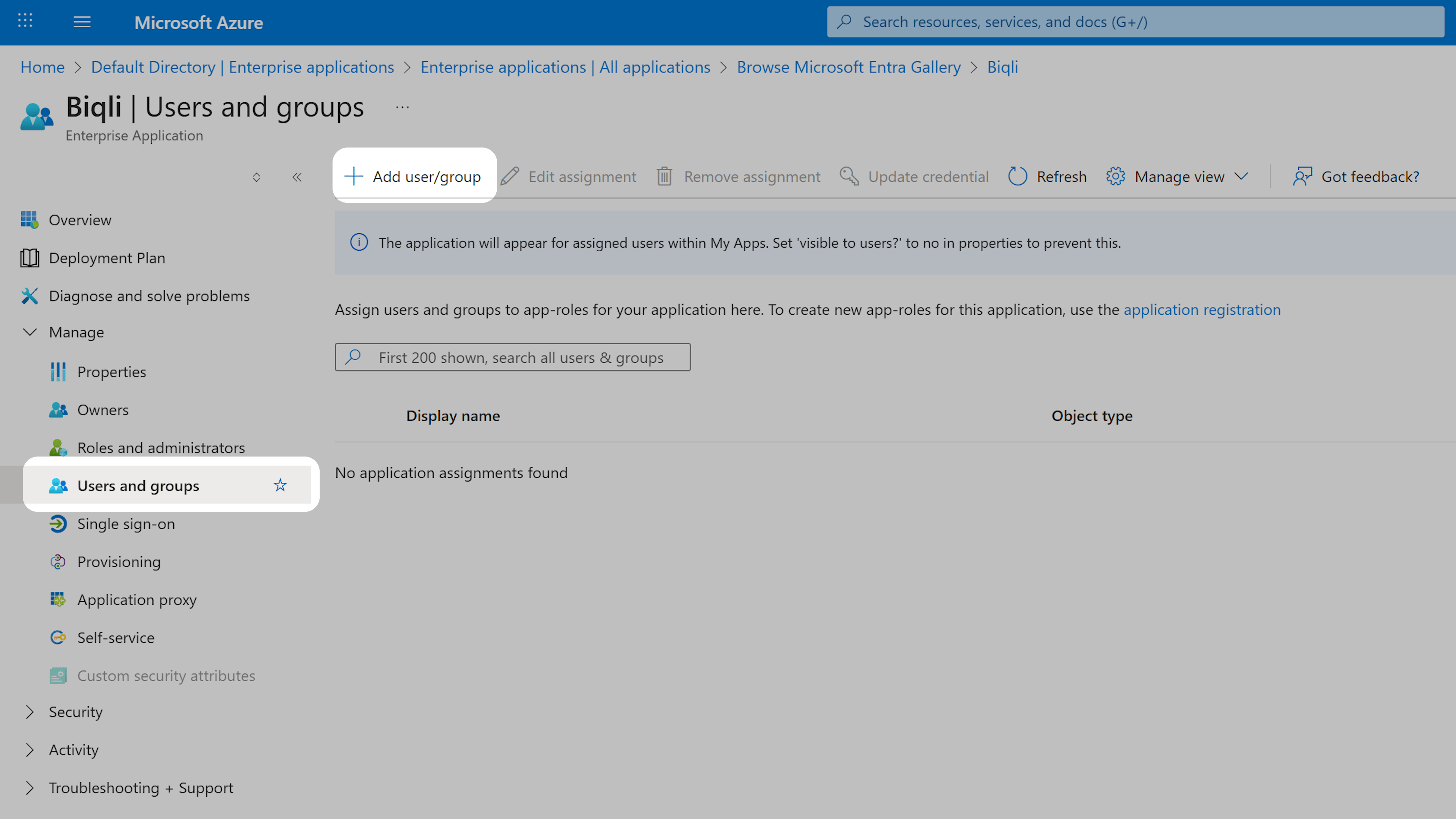Open Properties menu item

click(111, 372)
